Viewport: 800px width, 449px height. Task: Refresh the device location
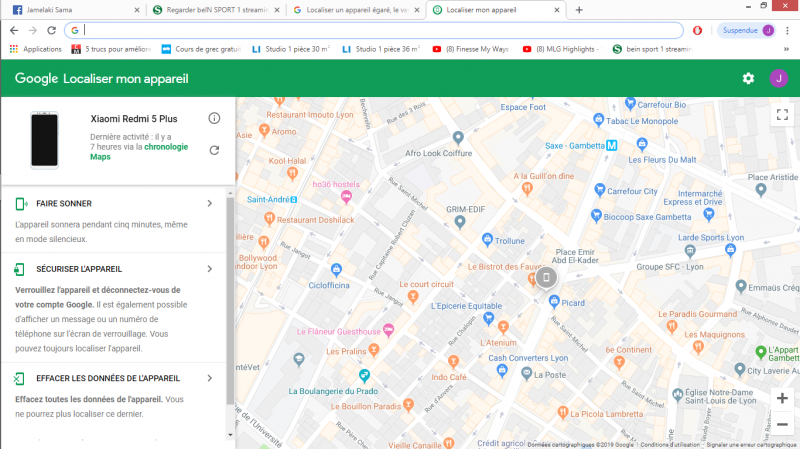214,150
